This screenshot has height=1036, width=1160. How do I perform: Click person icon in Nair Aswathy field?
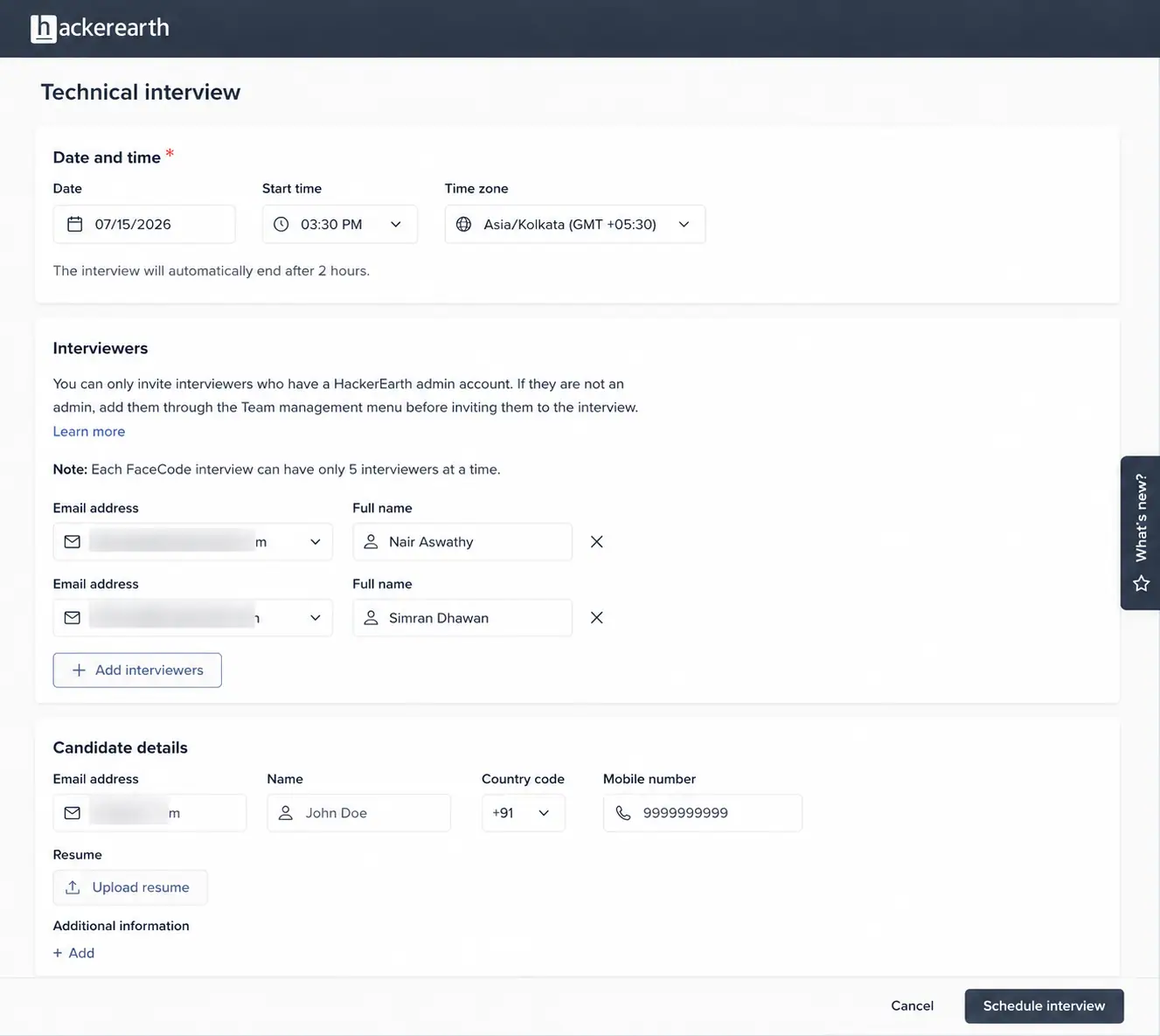[371, 542]
